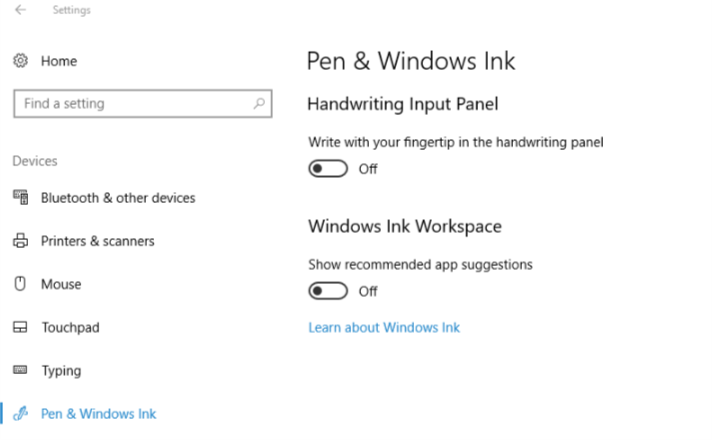The image size is (712, 440).
Task: Click the touchpad icon in sidebar
Action: [x=20, y=327]
